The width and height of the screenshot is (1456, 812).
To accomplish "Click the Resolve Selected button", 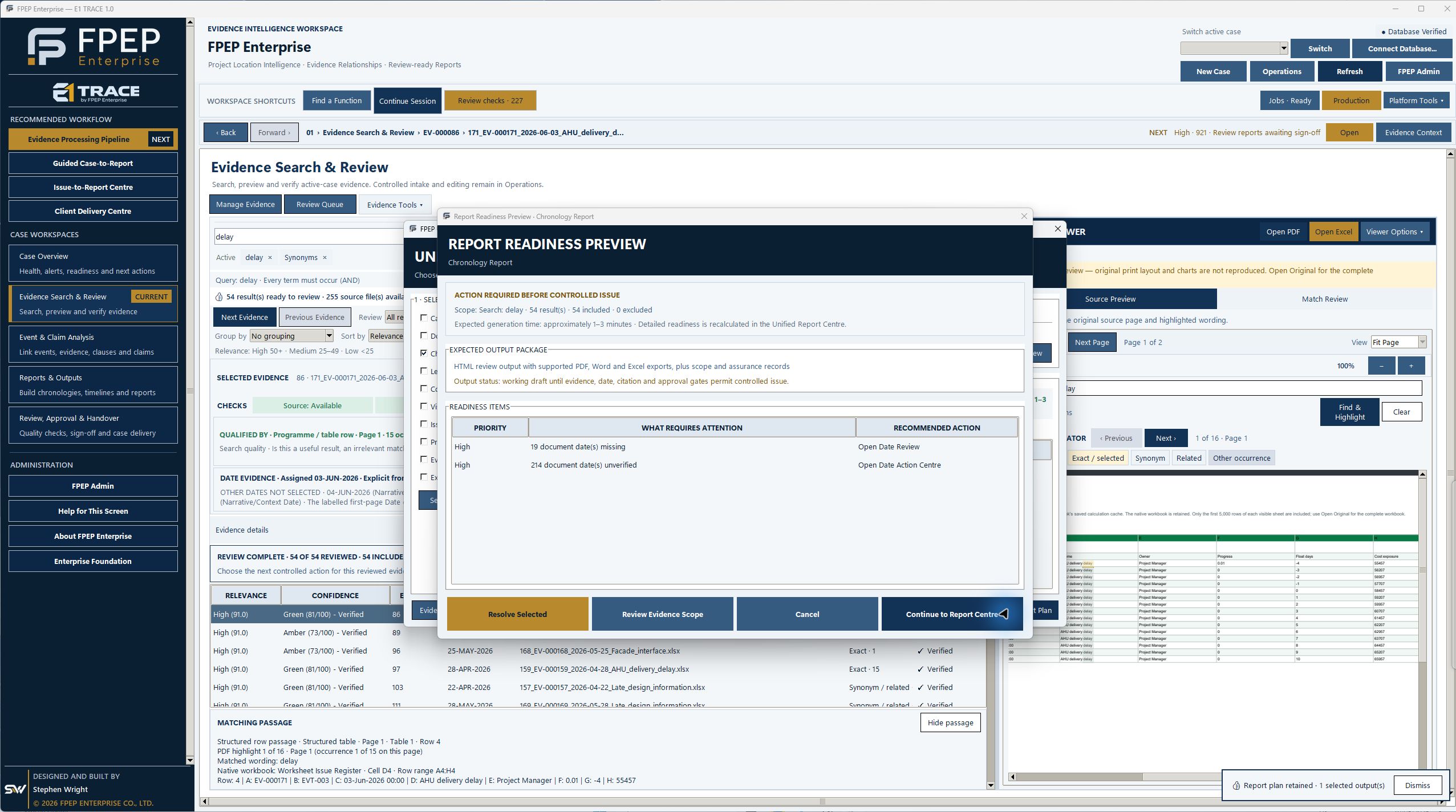I will coord(517,614).
